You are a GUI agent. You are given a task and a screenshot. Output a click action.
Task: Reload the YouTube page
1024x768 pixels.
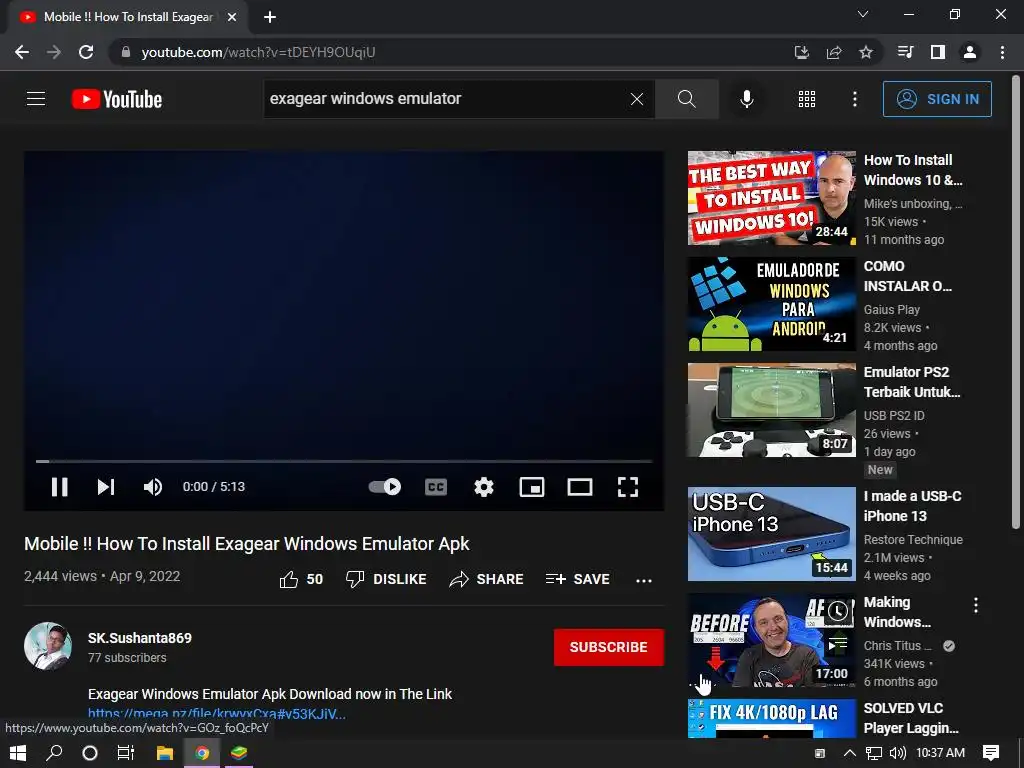pos(86,52)
